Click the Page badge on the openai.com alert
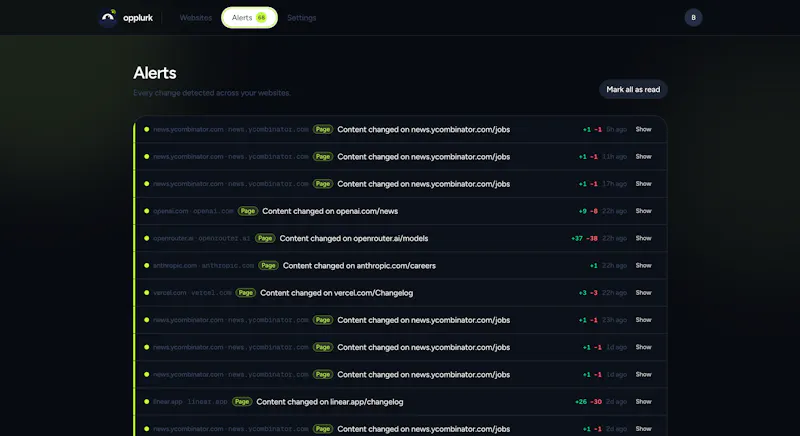 (247, 211)
